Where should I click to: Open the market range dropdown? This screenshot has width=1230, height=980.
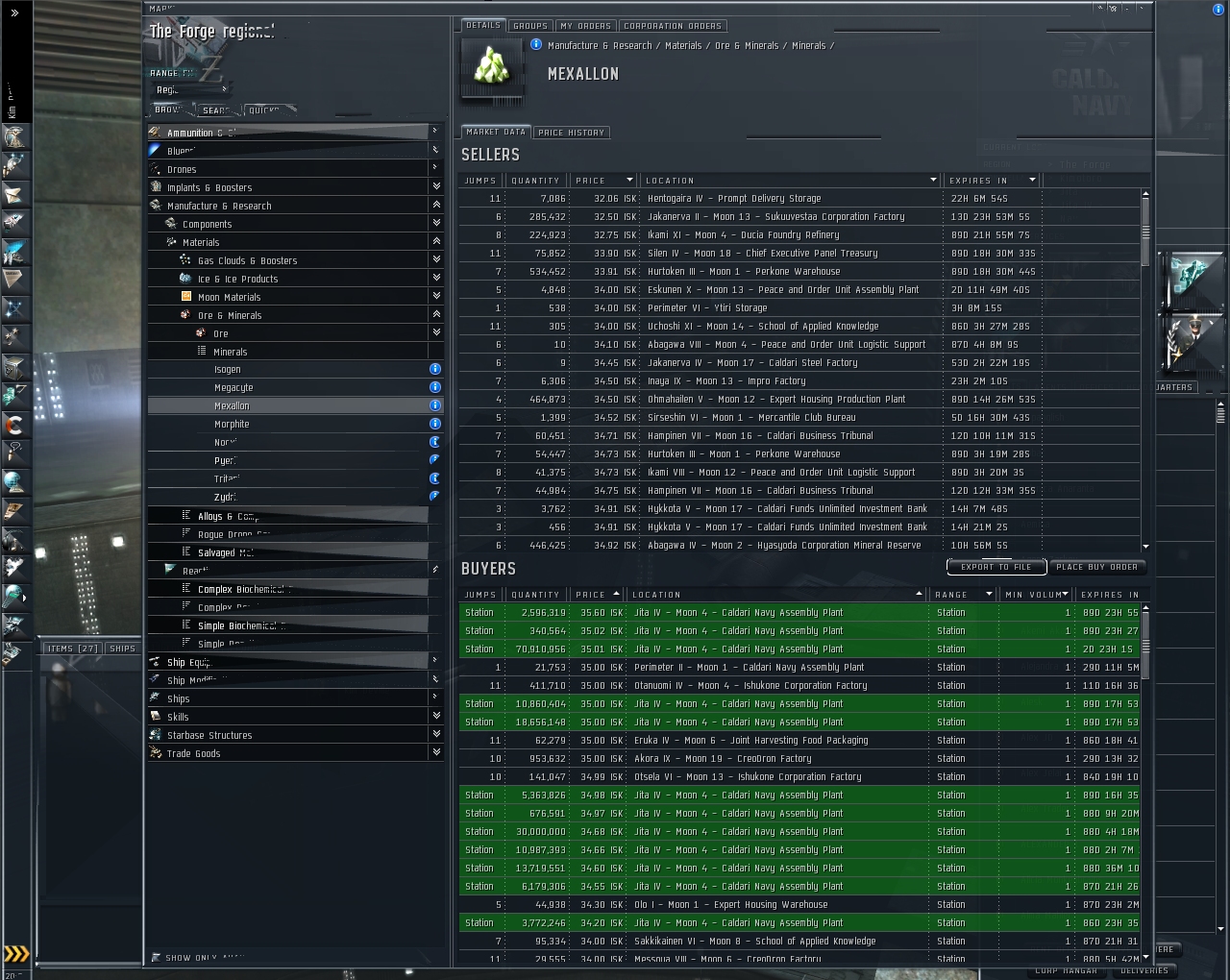coord(191,89)
